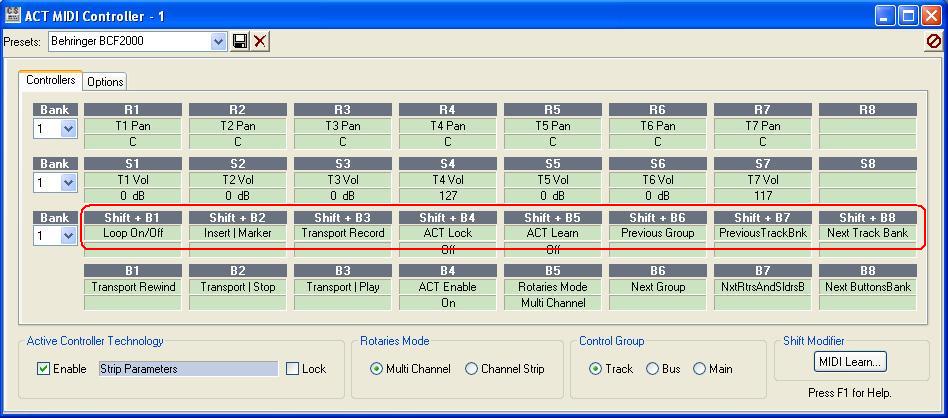Click the C value under T1 Pan
This screenshot has width=948, height=418.
click(132, 142)
